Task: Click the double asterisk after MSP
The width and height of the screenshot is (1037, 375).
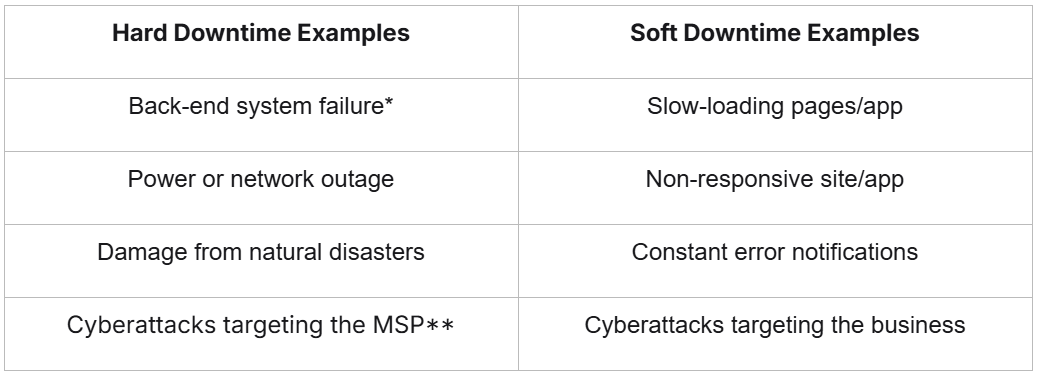Action: tap(440, 325)
